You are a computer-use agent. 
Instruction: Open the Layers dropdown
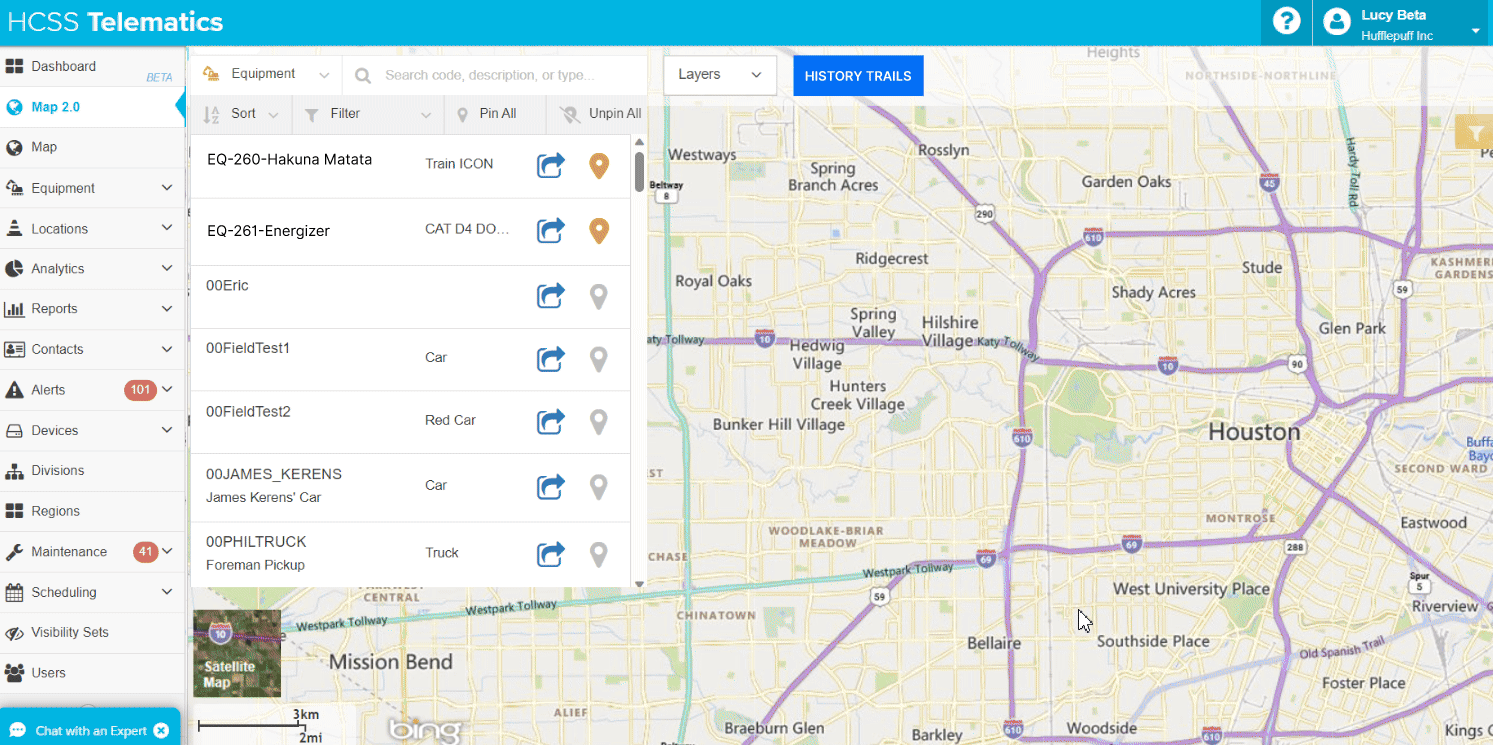(720, 75)
